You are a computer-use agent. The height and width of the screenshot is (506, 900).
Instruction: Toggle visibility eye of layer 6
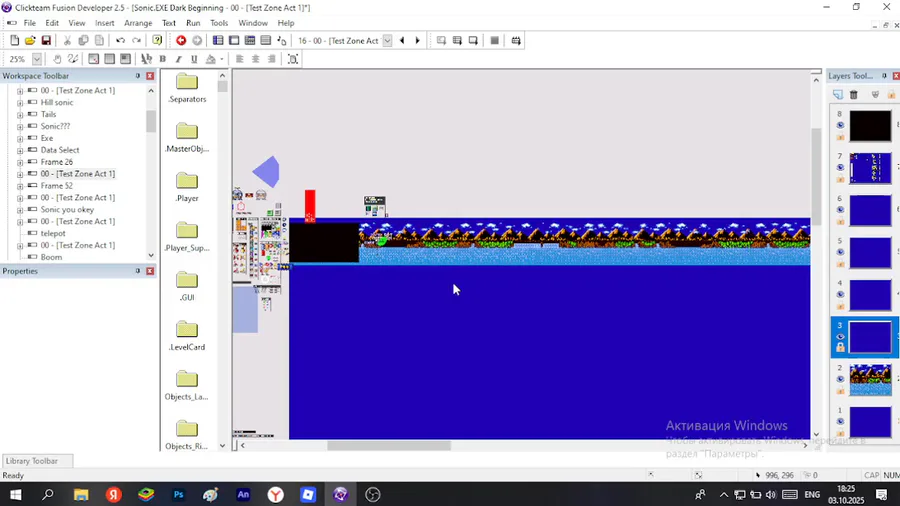pyautogui.click(x=840, y=210)
